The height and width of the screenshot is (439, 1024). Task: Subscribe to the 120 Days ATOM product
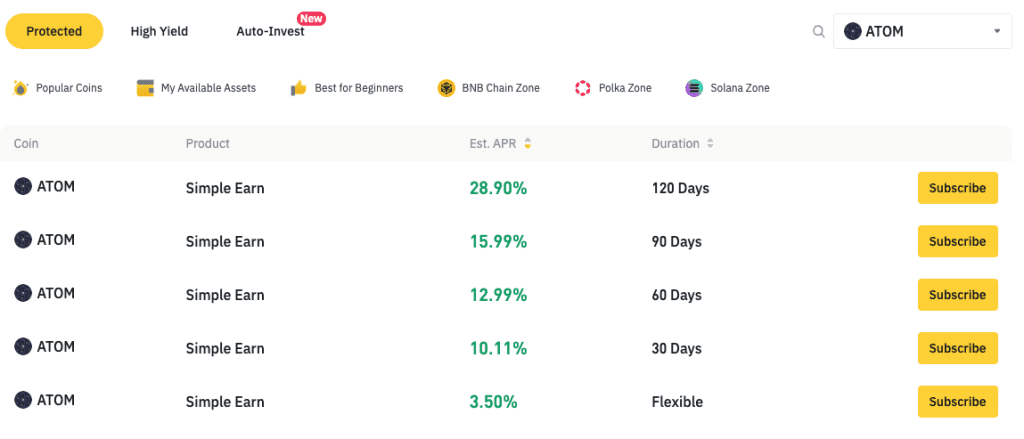[957, 188]
